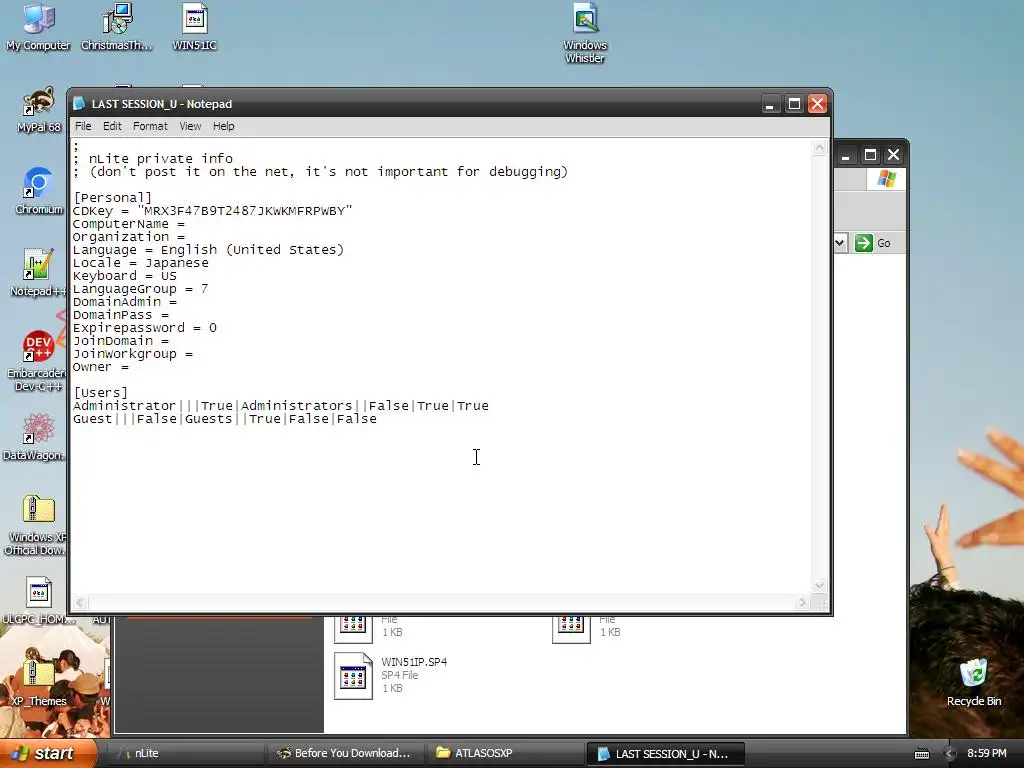Click the Start button

(x=48, y=753)
